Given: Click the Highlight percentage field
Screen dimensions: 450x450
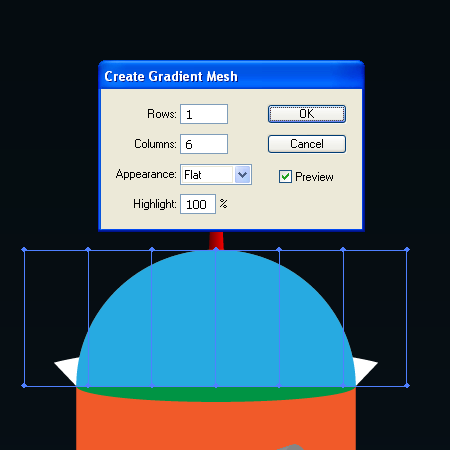Looking at the screenshot, I should pos(198,204).
